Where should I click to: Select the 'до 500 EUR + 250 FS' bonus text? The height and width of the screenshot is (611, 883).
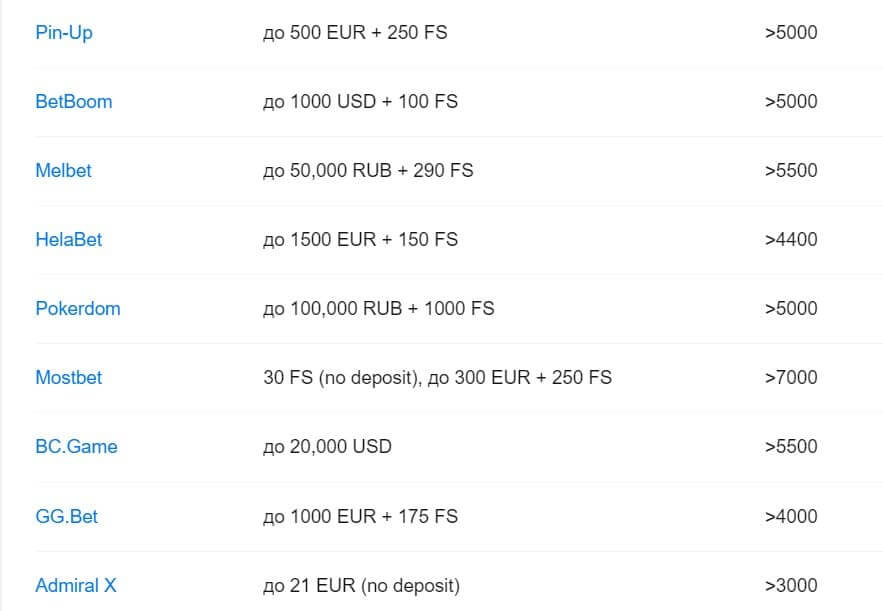coord(355,33)
